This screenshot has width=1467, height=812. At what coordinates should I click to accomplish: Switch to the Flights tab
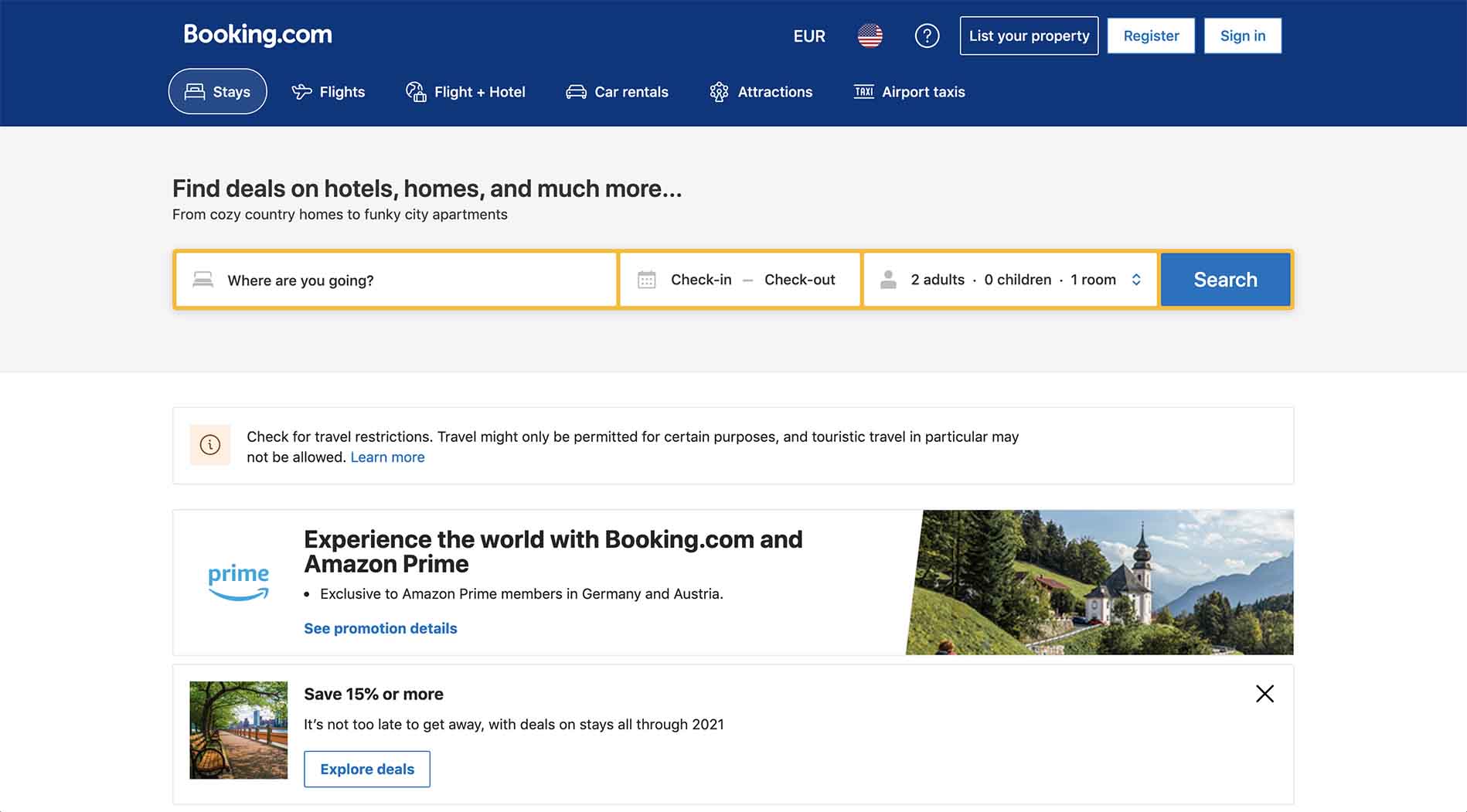coord(328,92)
